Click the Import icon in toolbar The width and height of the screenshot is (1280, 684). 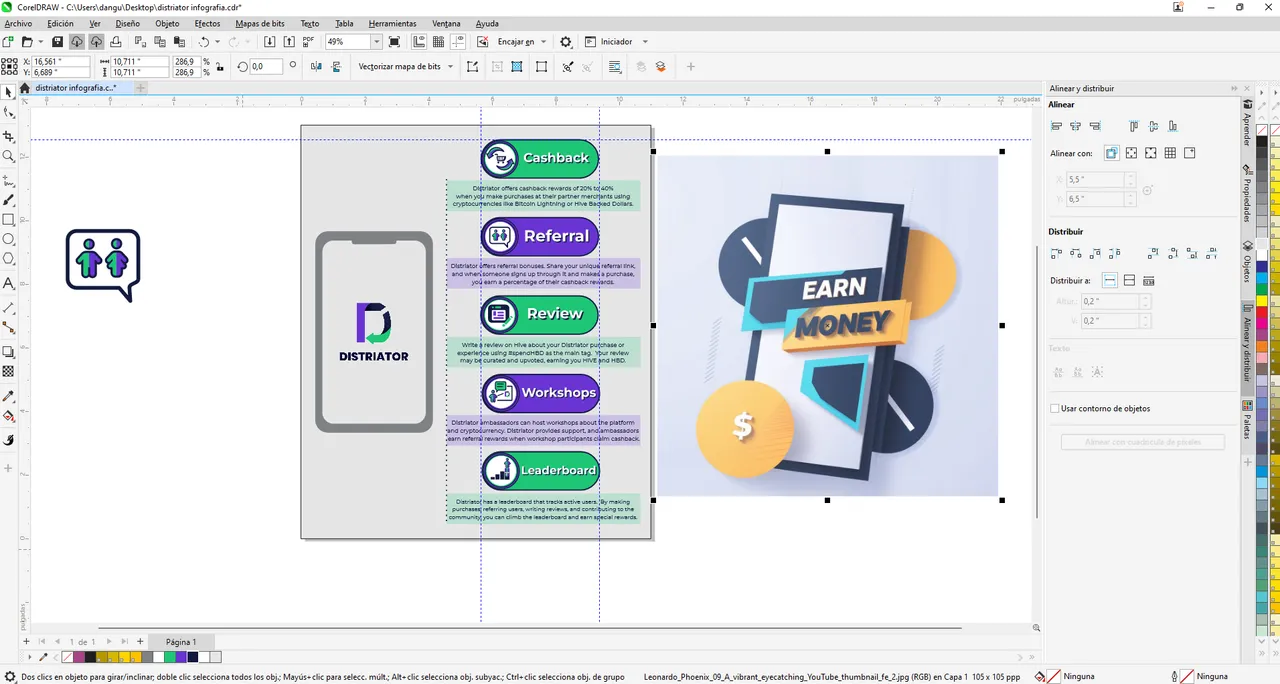coord(269,42)
